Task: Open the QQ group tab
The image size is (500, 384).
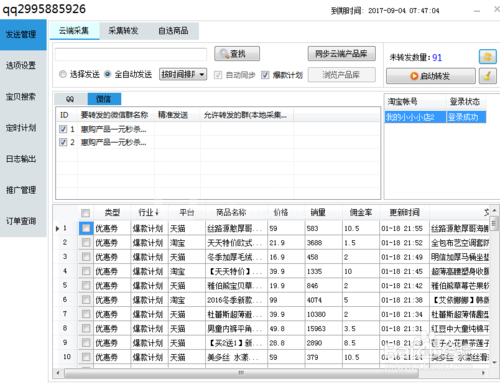Action: 70,99
